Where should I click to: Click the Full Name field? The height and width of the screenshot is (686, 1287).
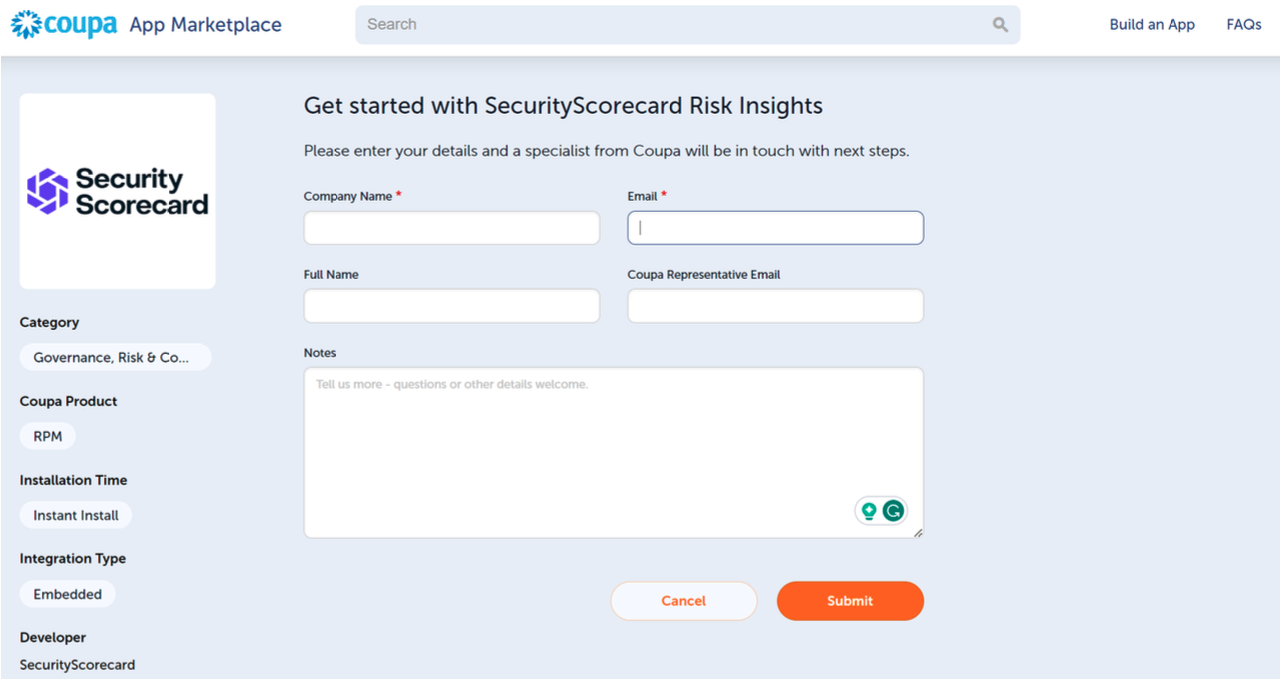(x=451, y=305)
